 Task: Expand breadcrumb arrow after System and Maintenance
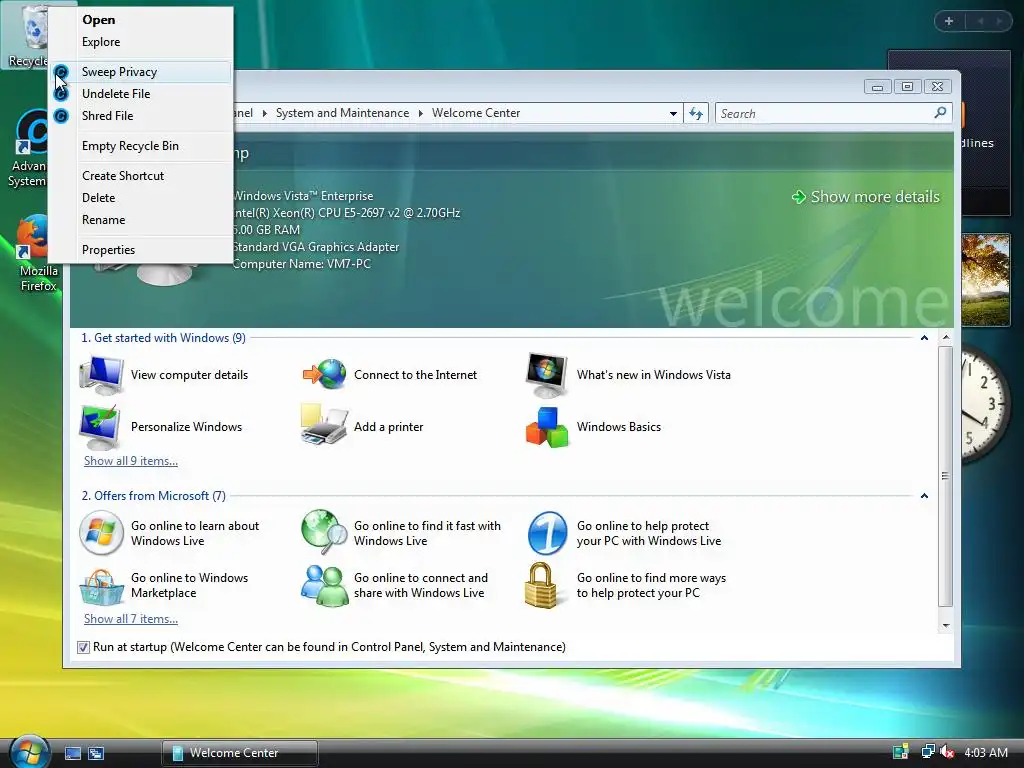[421, 113]
